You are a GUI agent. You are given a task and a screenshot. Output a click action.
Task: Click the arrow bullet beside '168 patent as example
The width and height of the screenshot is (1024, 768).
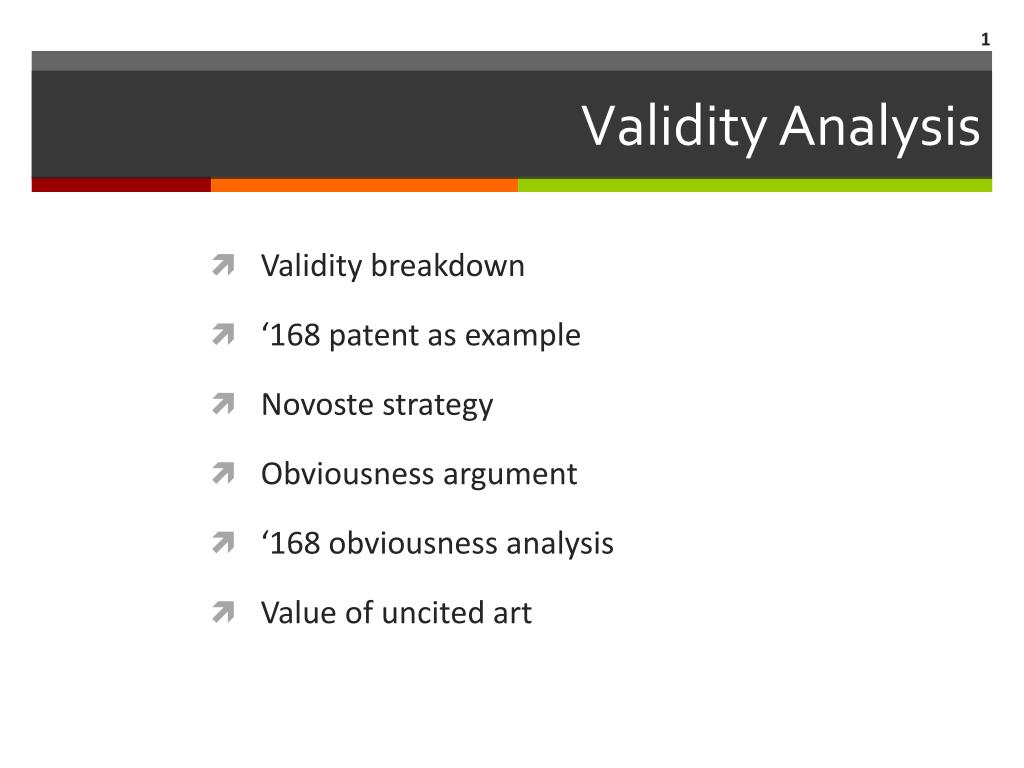(223, 334)
